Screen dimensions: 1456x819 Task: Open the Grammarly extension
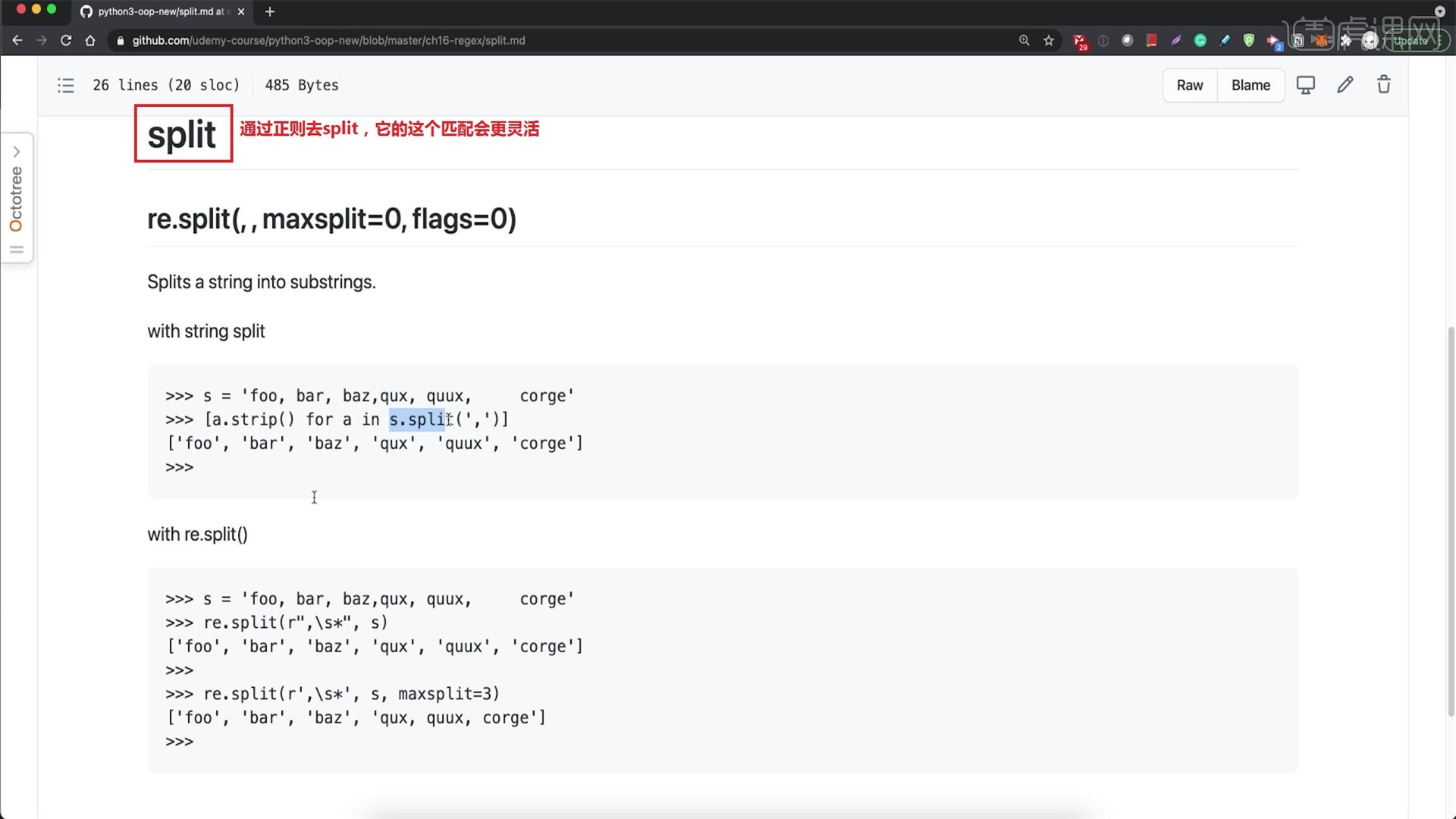[x=1200, y=40]
